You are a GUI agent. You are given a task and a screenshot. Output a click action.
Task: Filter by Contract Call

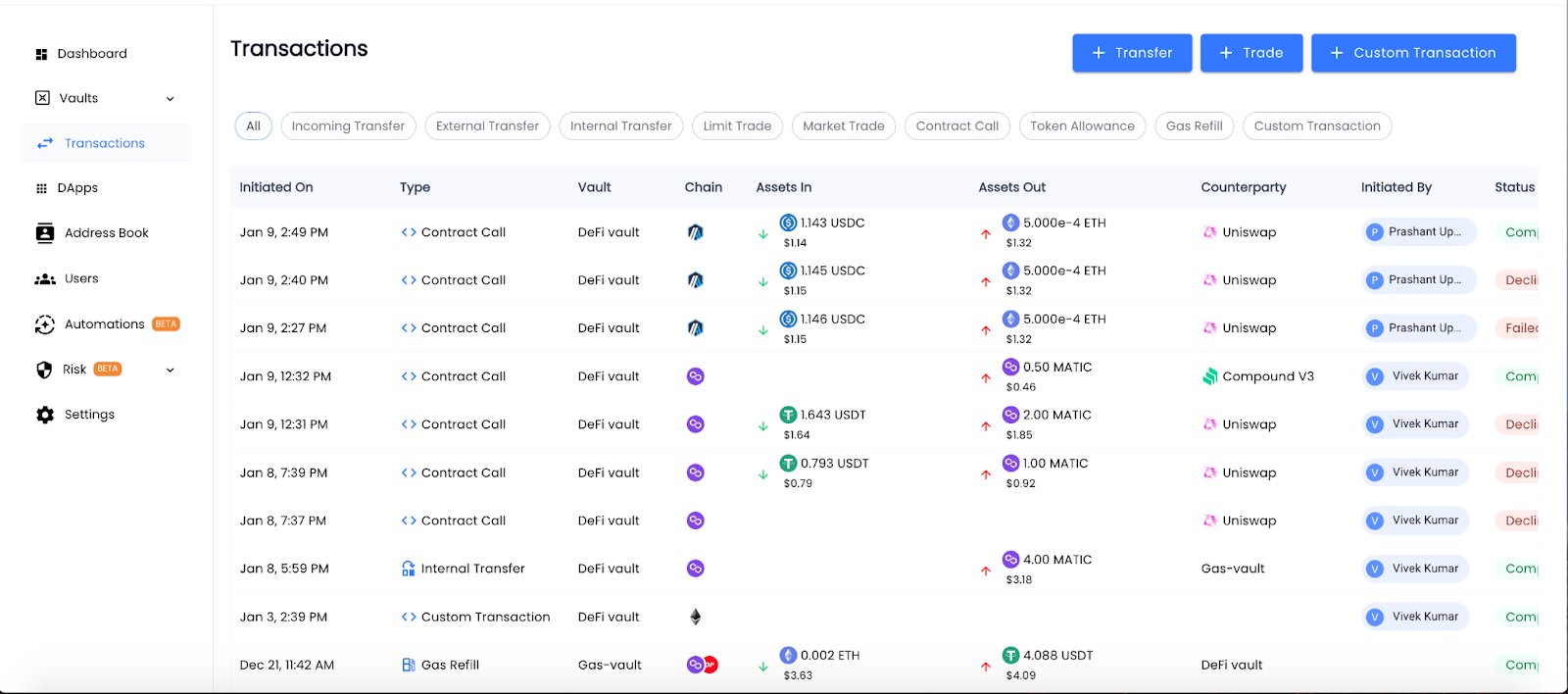point(957,125)
